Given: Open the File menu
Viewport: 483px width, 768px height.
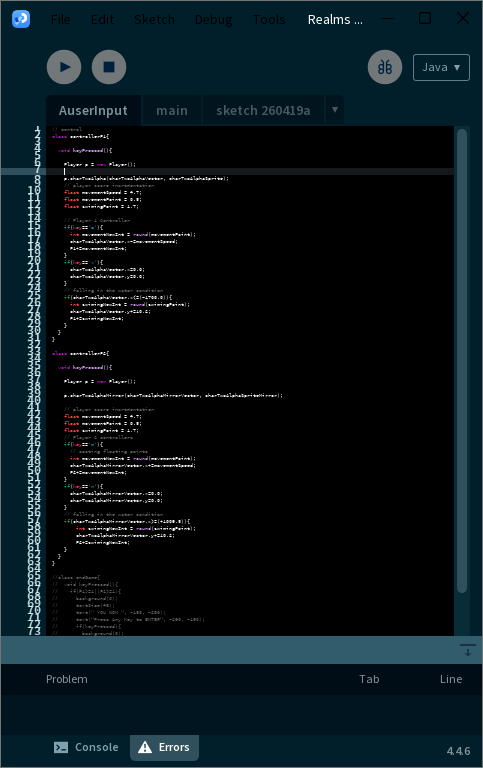Looking at the screenshot, I should [x=61, y=20].
